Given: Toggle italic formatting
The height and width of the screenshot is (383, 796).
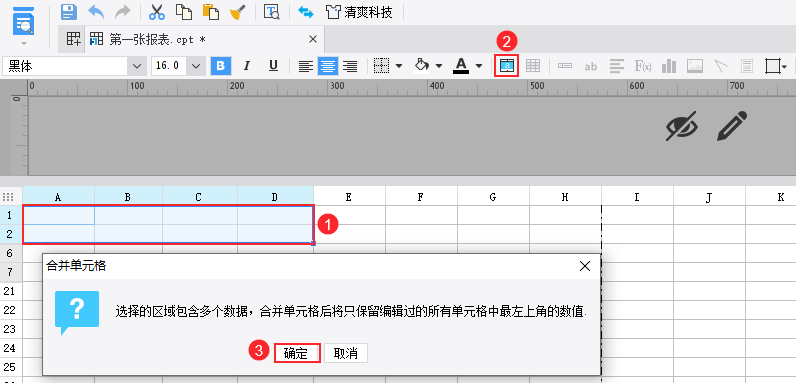Looking at the screenshot, I should pos(247,66).
